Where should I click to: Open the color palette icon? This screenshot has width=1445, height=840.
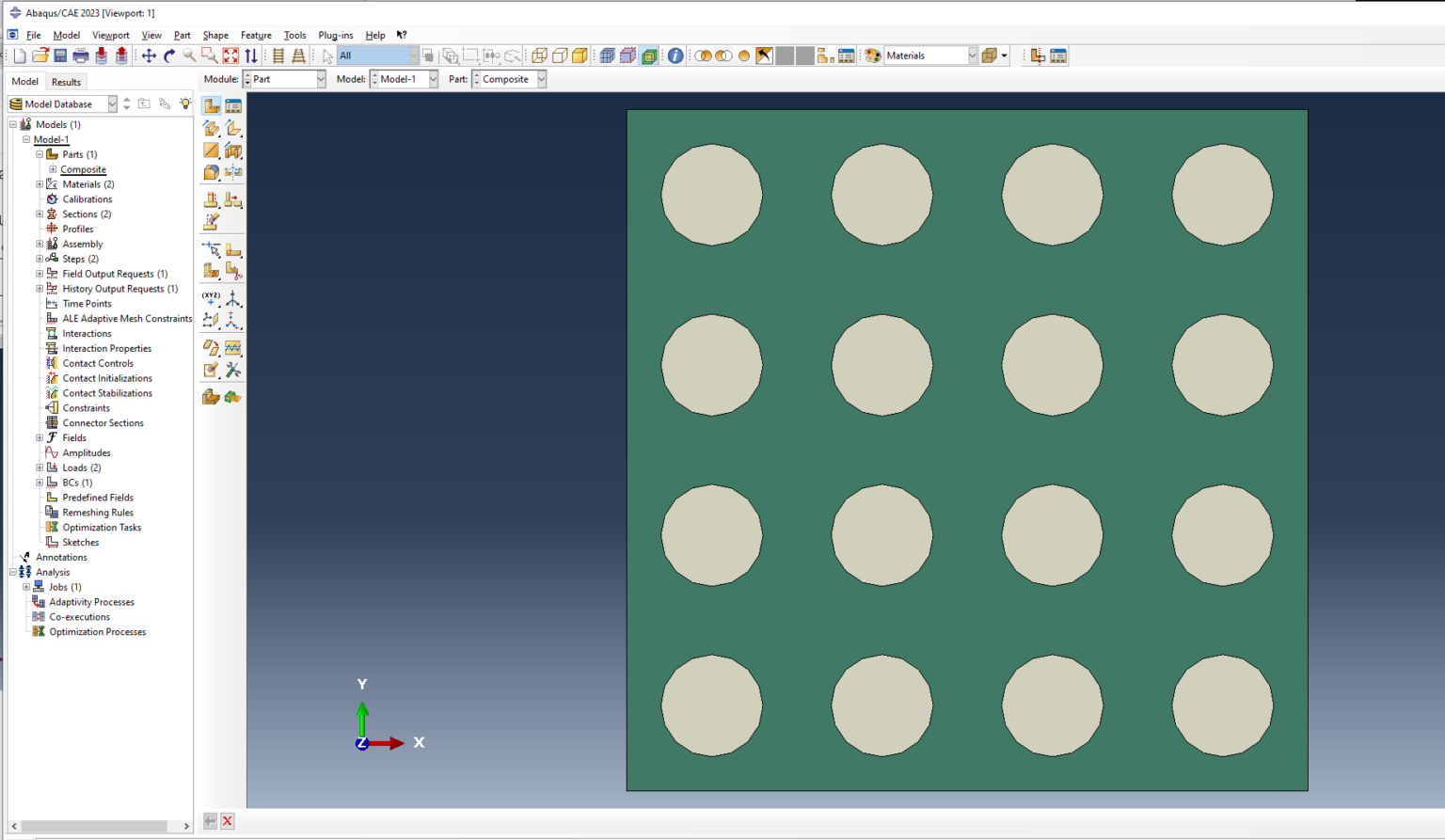[x=873, y=56]
